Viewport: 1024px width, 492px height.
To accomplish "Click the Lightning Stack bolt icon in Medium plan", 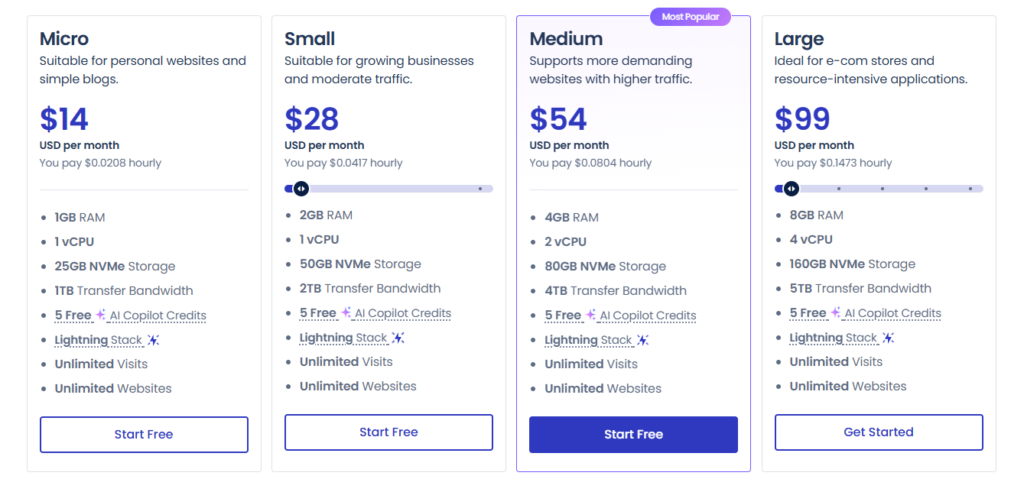I will point(643,340).
